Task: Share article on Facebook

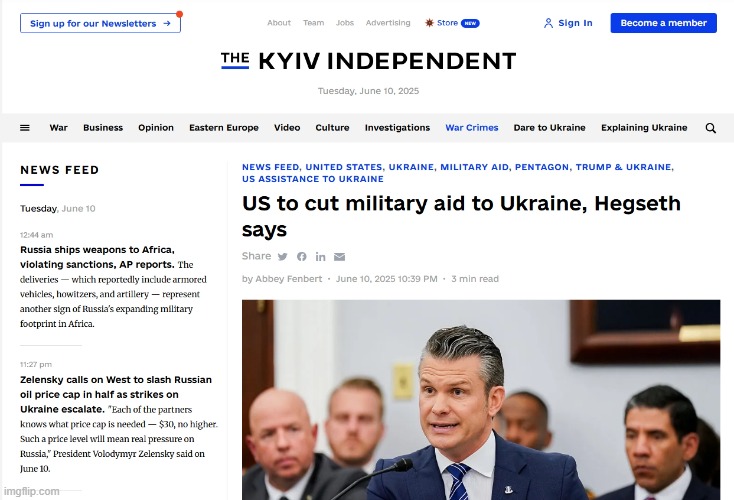Action: tap(301, 257)
